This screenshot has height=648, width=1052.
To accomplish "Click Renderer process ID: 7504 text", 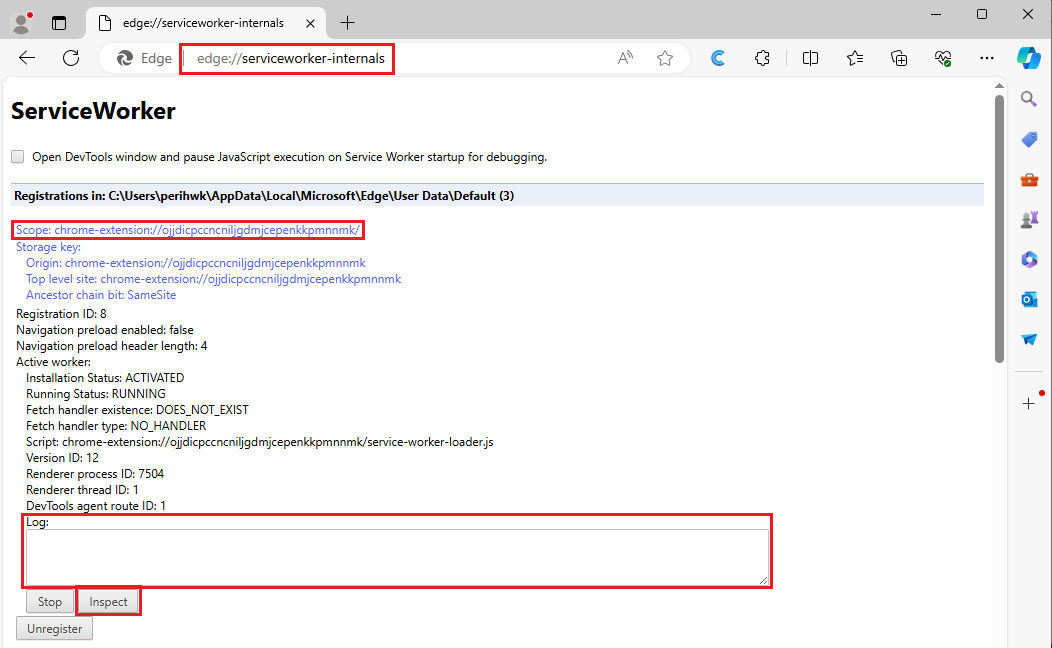I will 95,474.
